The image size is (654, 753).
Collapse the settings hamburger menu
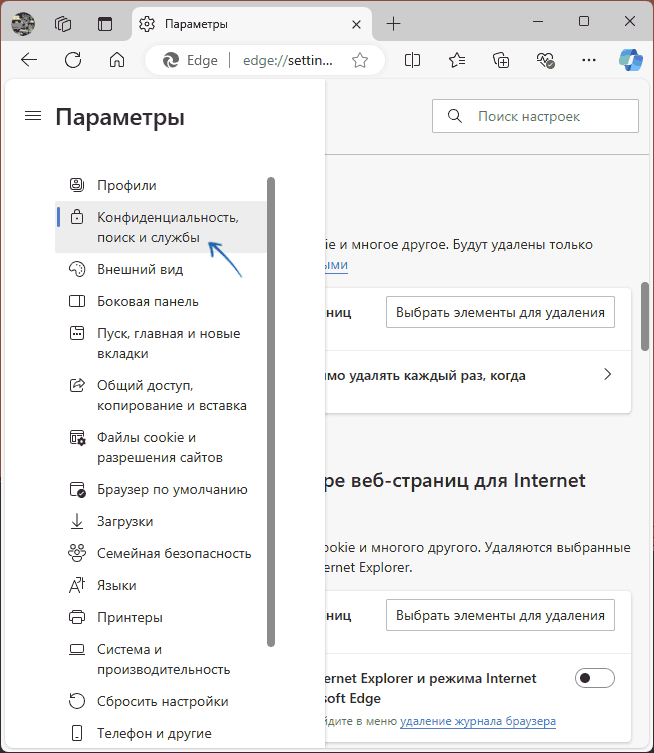(33, 116)
